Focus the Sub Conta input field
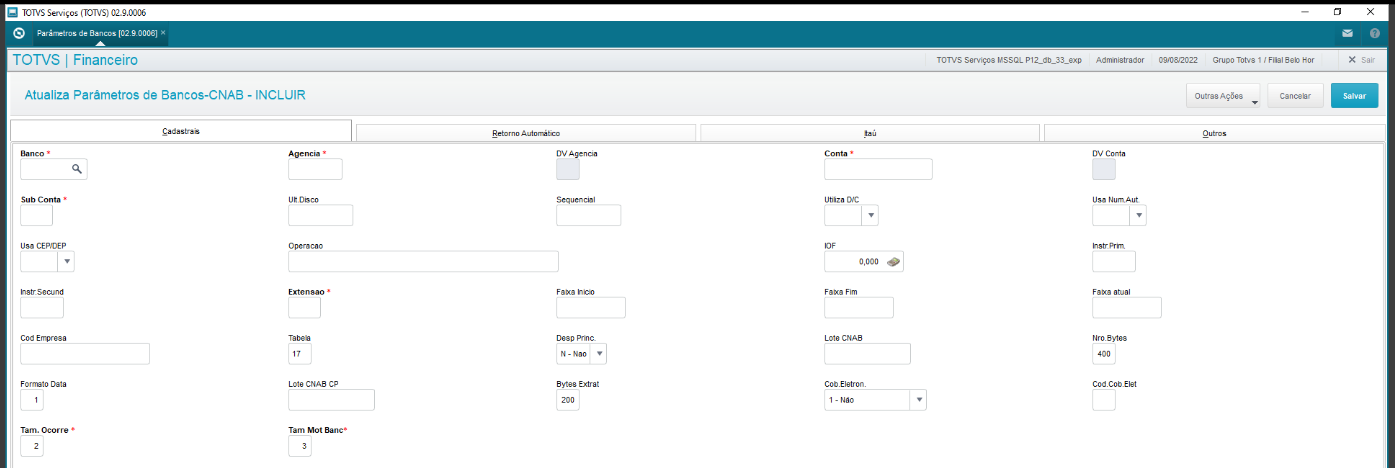 [36, 215]
